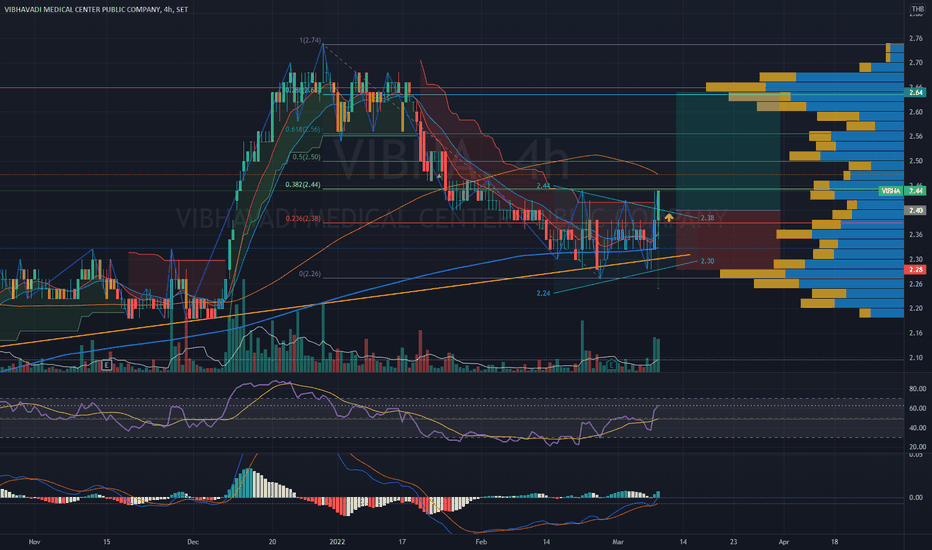Click the 2.44 triangle trendline label
This screenshot has height=550, width=932.
(x=543, y=186)
